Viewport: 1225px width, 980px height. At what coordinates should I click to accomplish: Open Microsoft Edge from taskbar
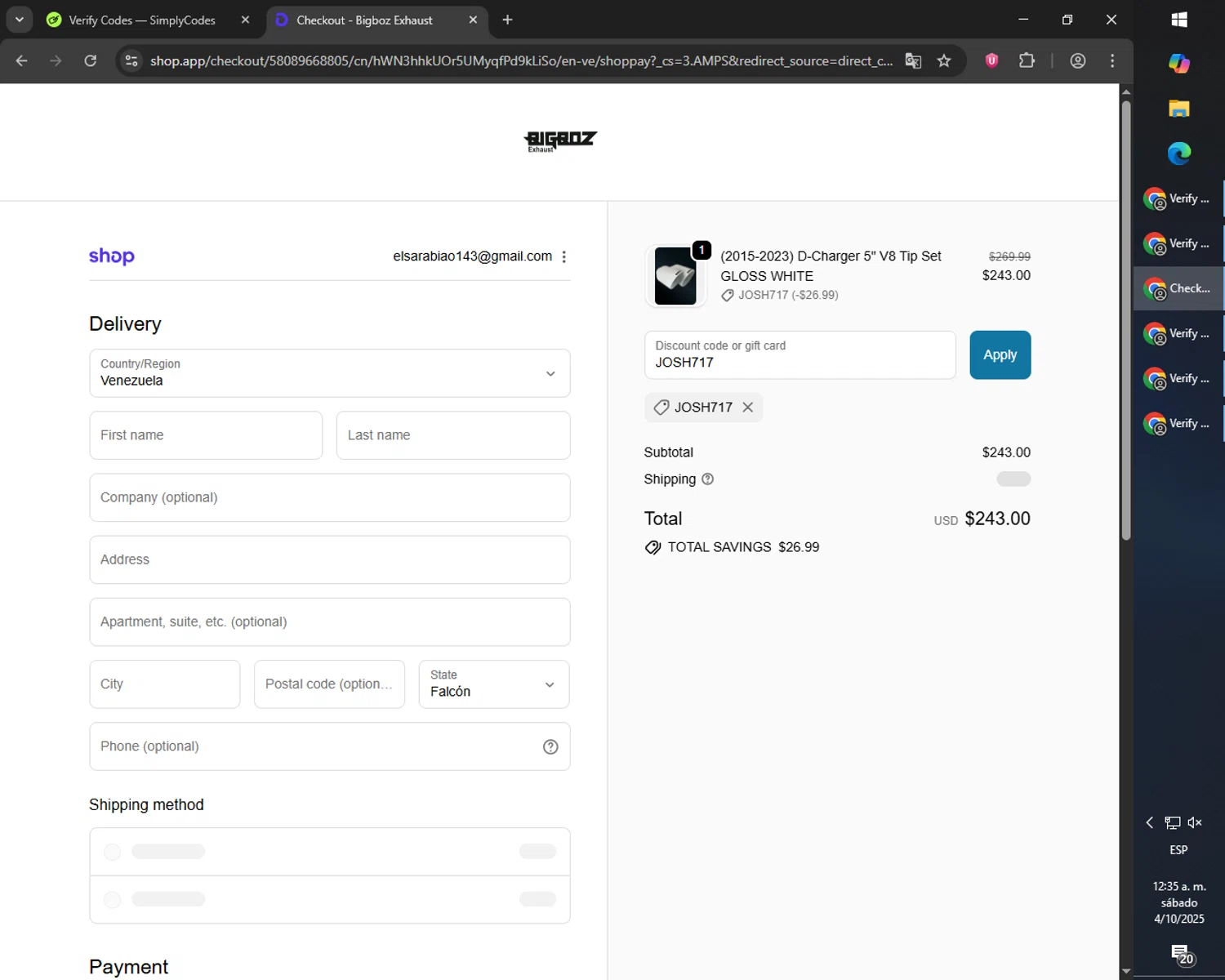pos(1179,154)
